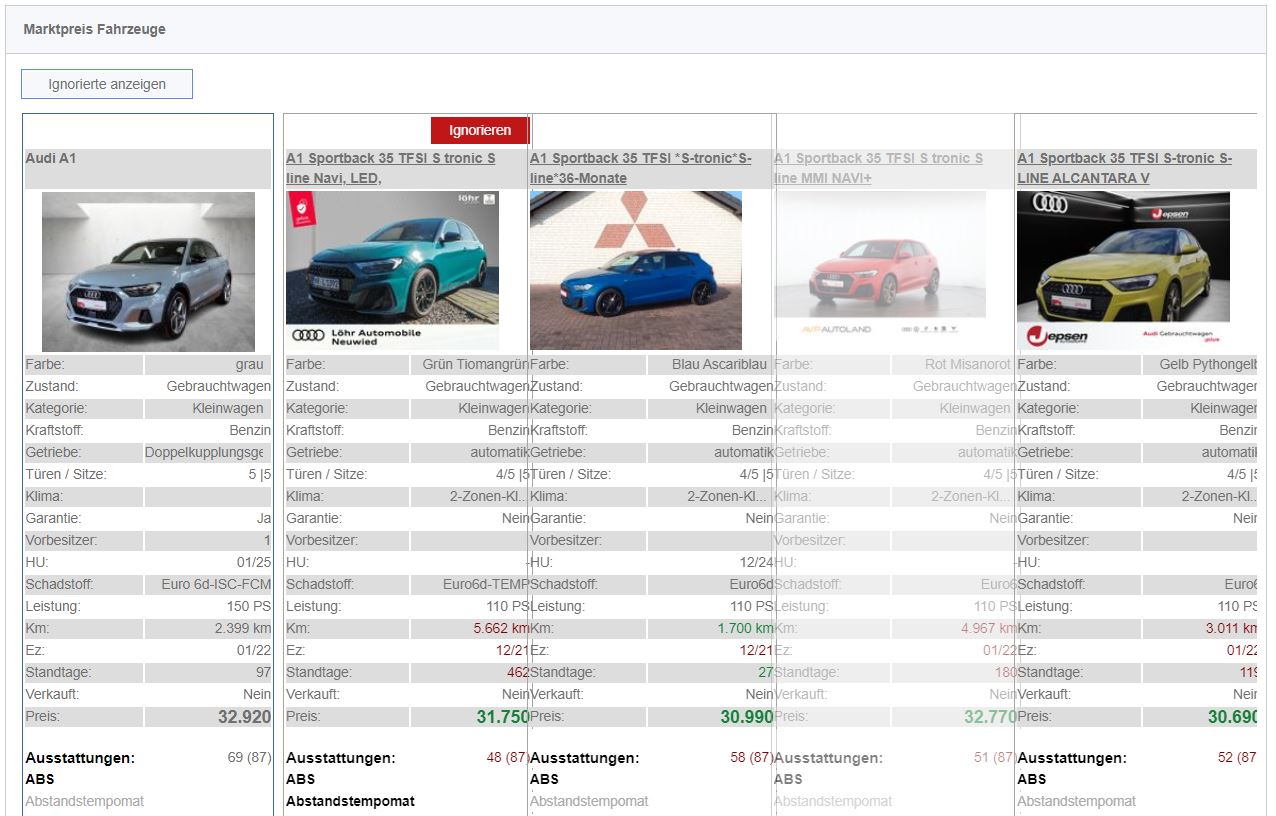Image resolution: width=1276 pixels, height=816 pixels.
Task: Click the equipment count "48 (87)"
Action: coord(508,758)
